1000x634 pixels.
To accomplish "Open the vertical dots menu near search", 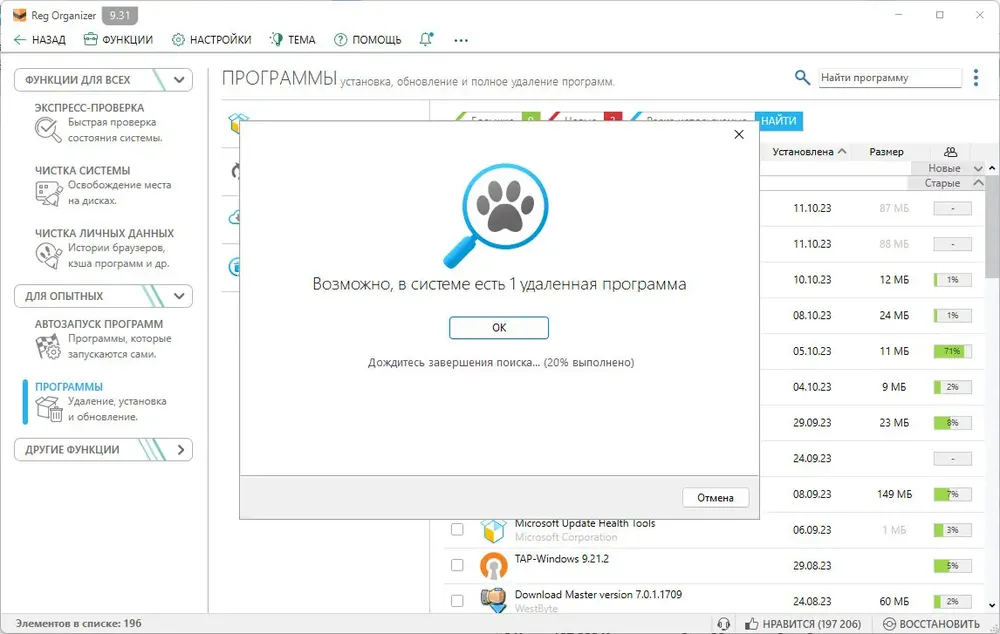I will click(976, 78).
